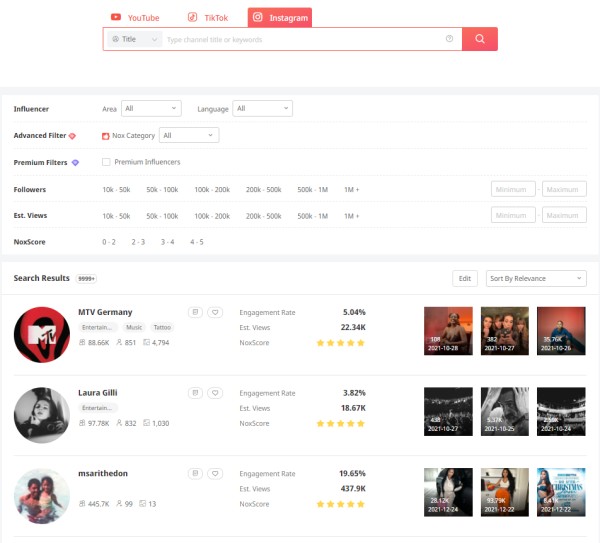Click the compare icon beside MTV Germany
Screen dimensions: 600x543
point(195,312)
